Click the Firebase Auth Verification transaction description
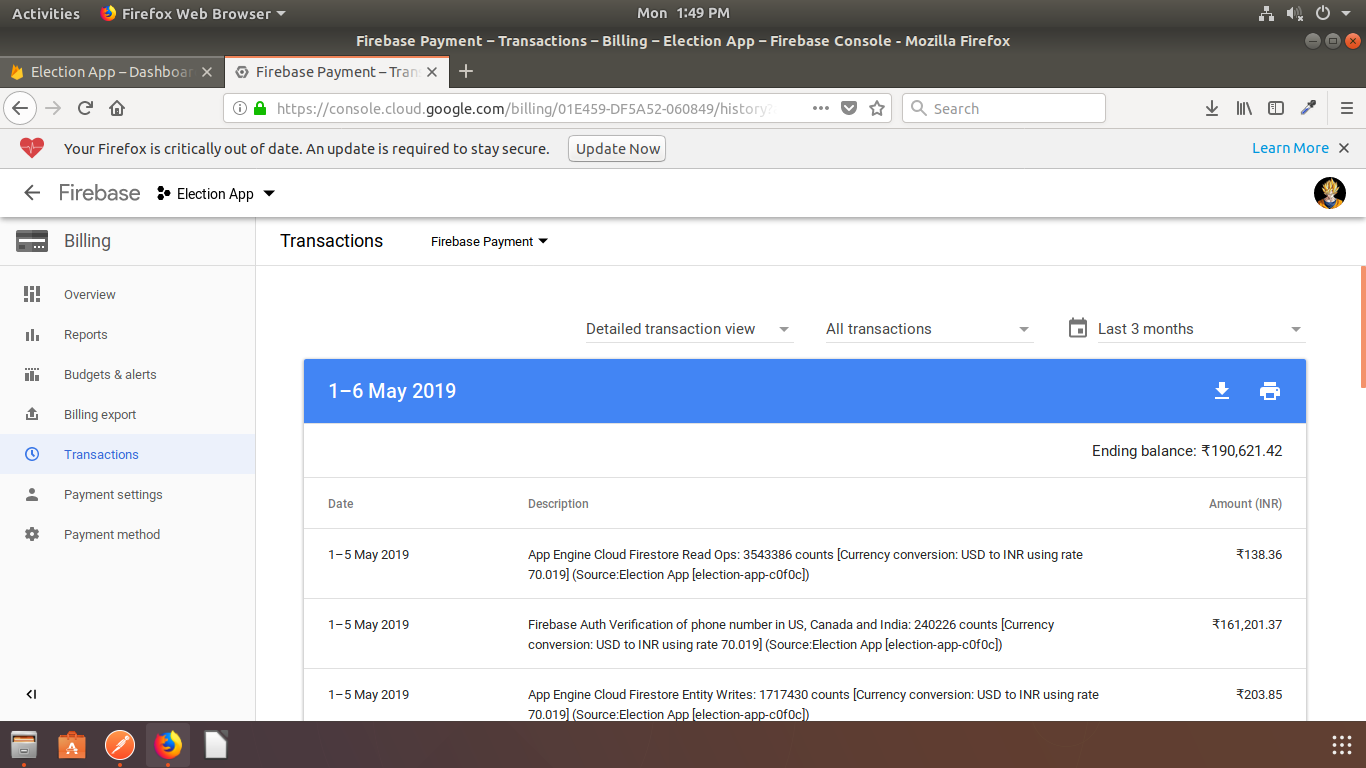 [791, 635]
